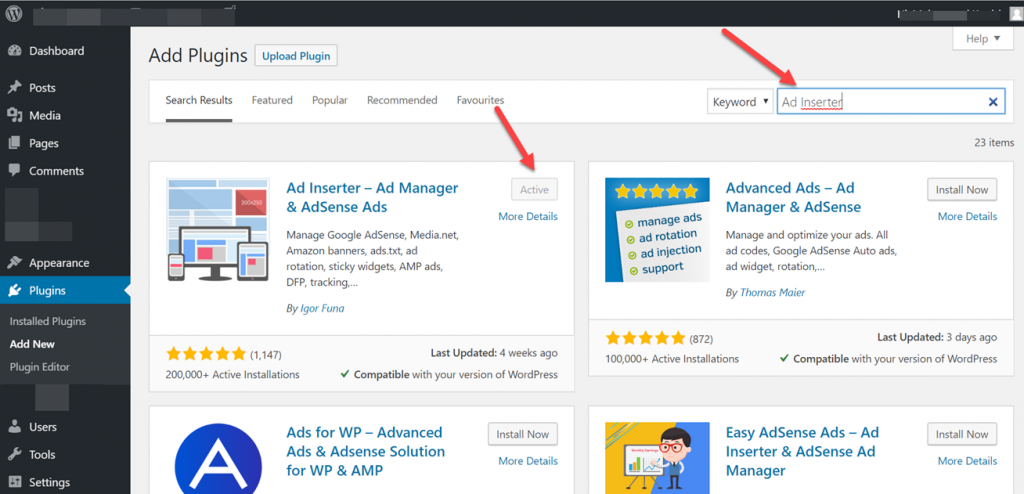The image size is (1024, 494).
Task: Select Add New plugins submenu item
Action: click(x=32, y=344)
